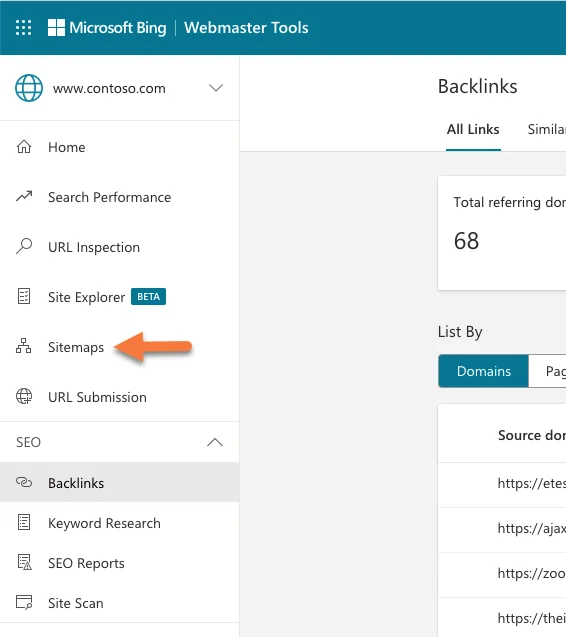Switch to the Similar tab

point(546,129)
